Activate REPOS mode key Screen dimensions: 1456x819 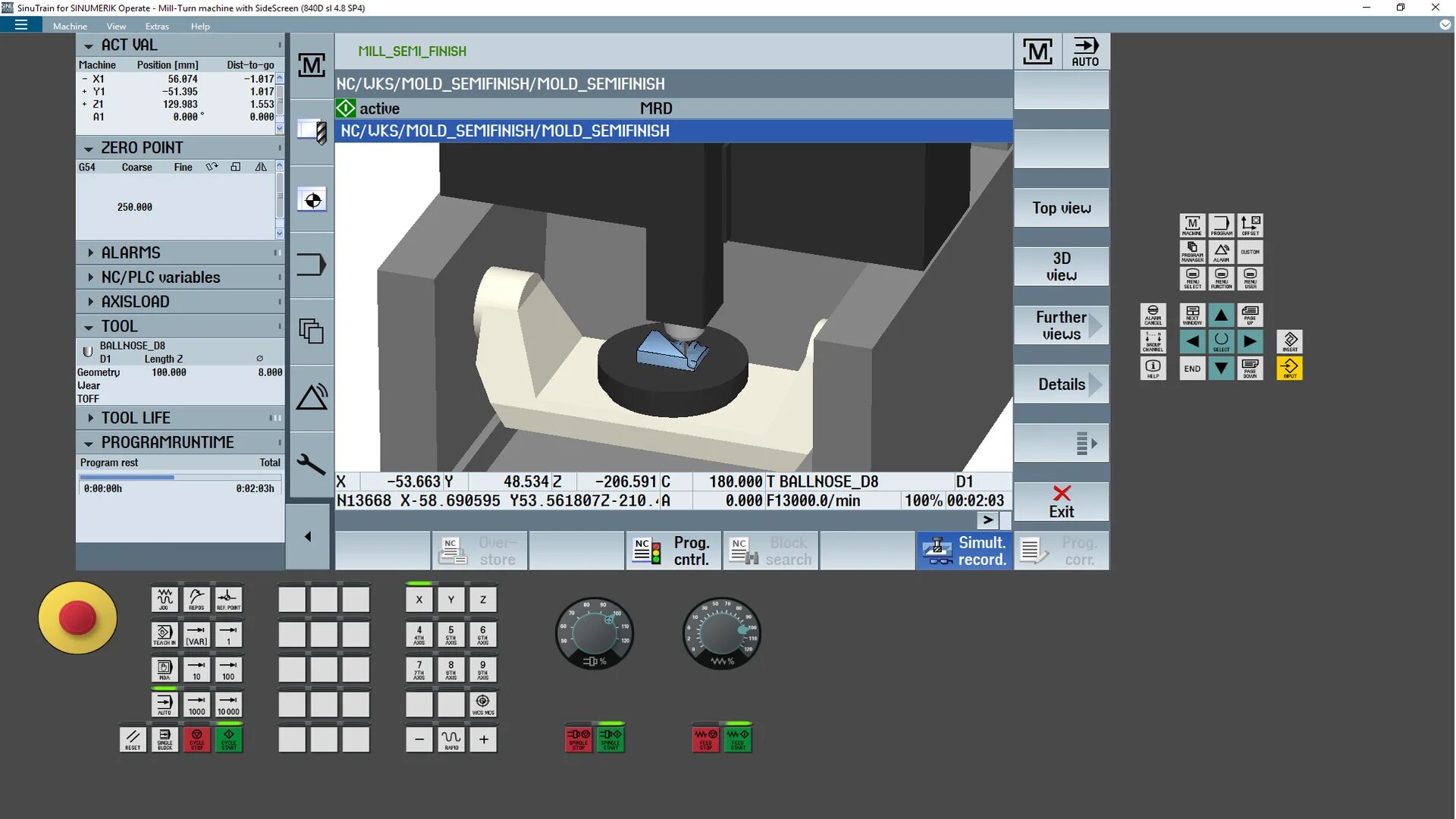point(196,599)
